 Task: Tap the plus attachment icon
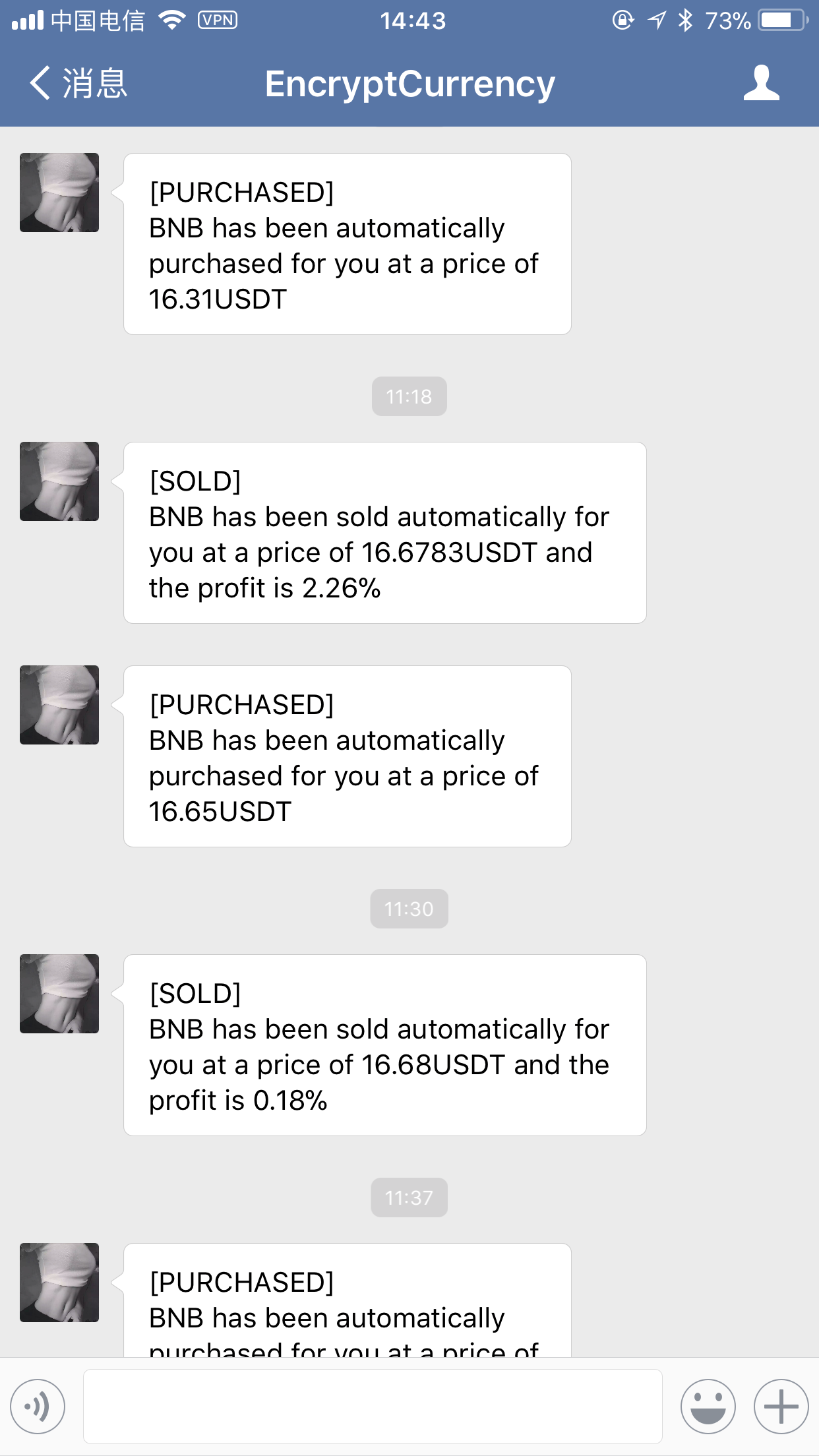781,1406
